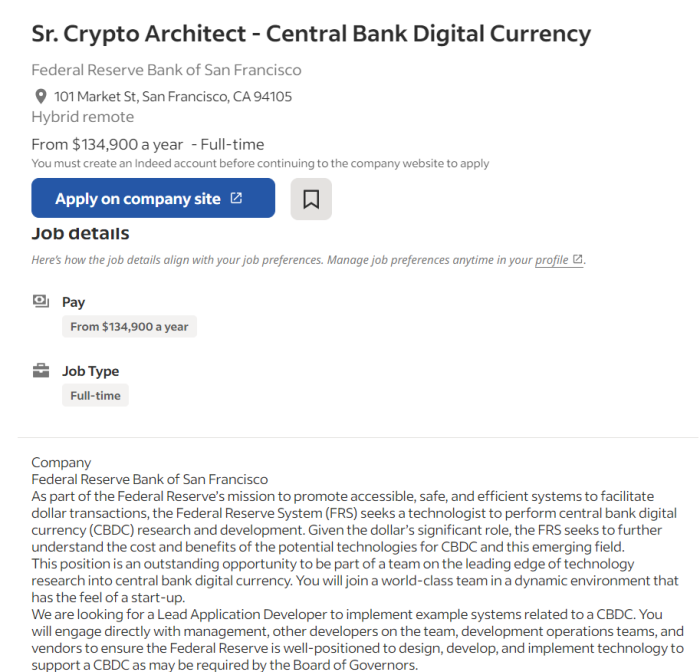Click the salary and Full-time summary line
The height and width of the screenshot is (672, 700).
[x=148, y=145]
